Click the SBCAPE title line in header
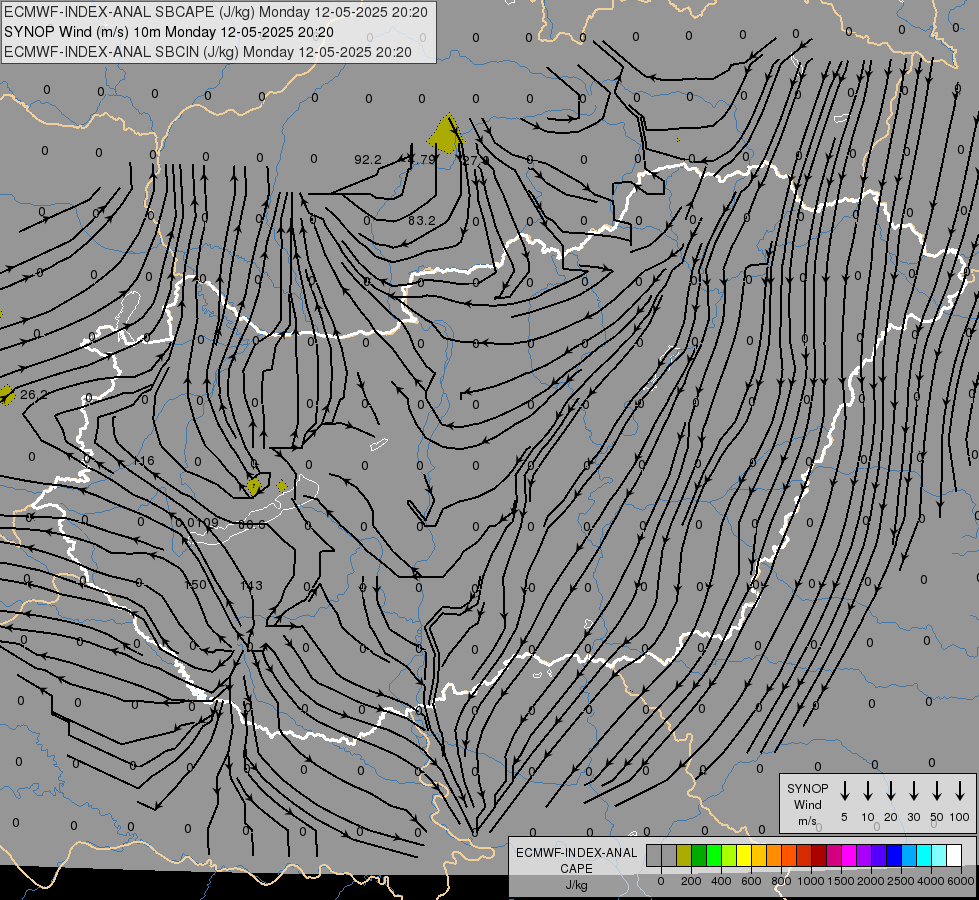The width and height of the screenshot is (979, 900). pos(216,12)
